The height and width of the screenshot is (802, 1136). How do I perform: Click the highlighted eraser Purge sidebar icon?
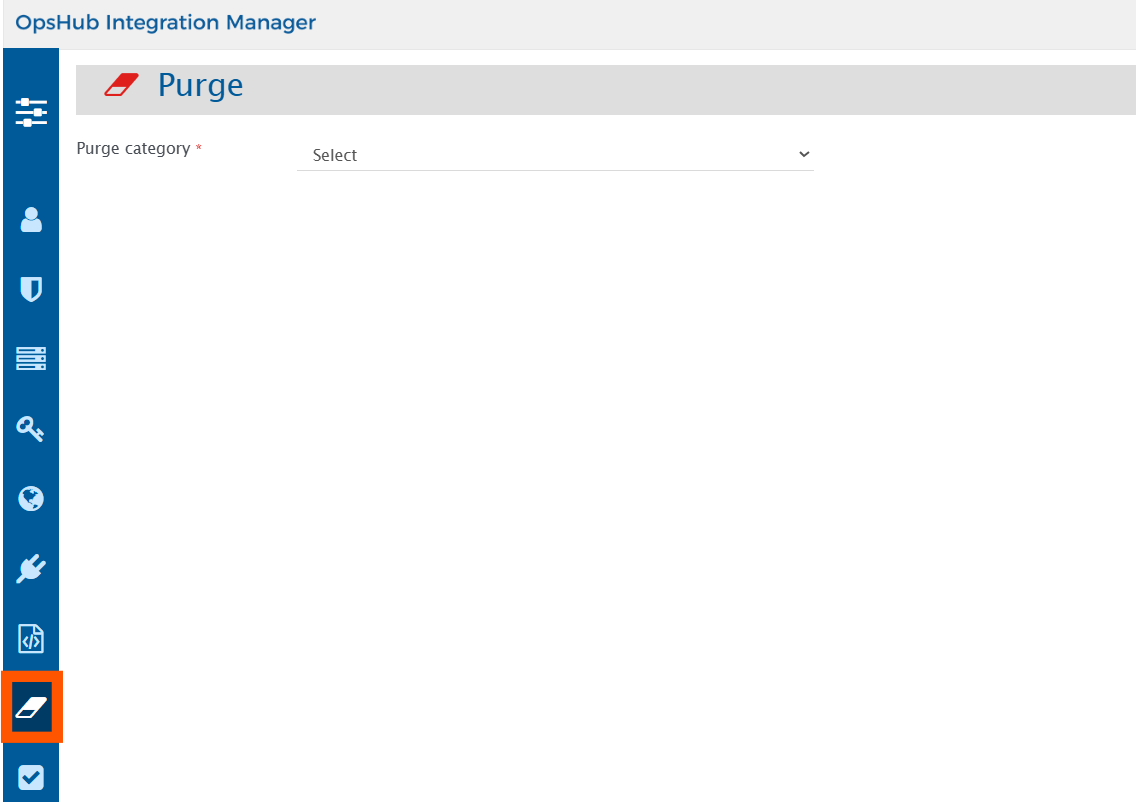point(31,707)
